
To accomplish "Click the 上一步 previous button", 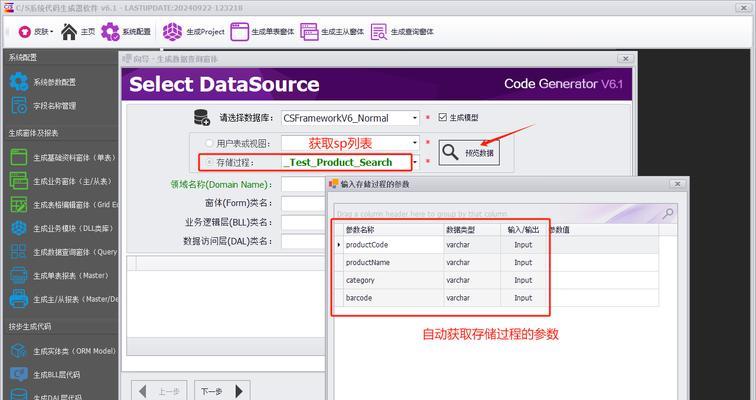I will 159,391.
